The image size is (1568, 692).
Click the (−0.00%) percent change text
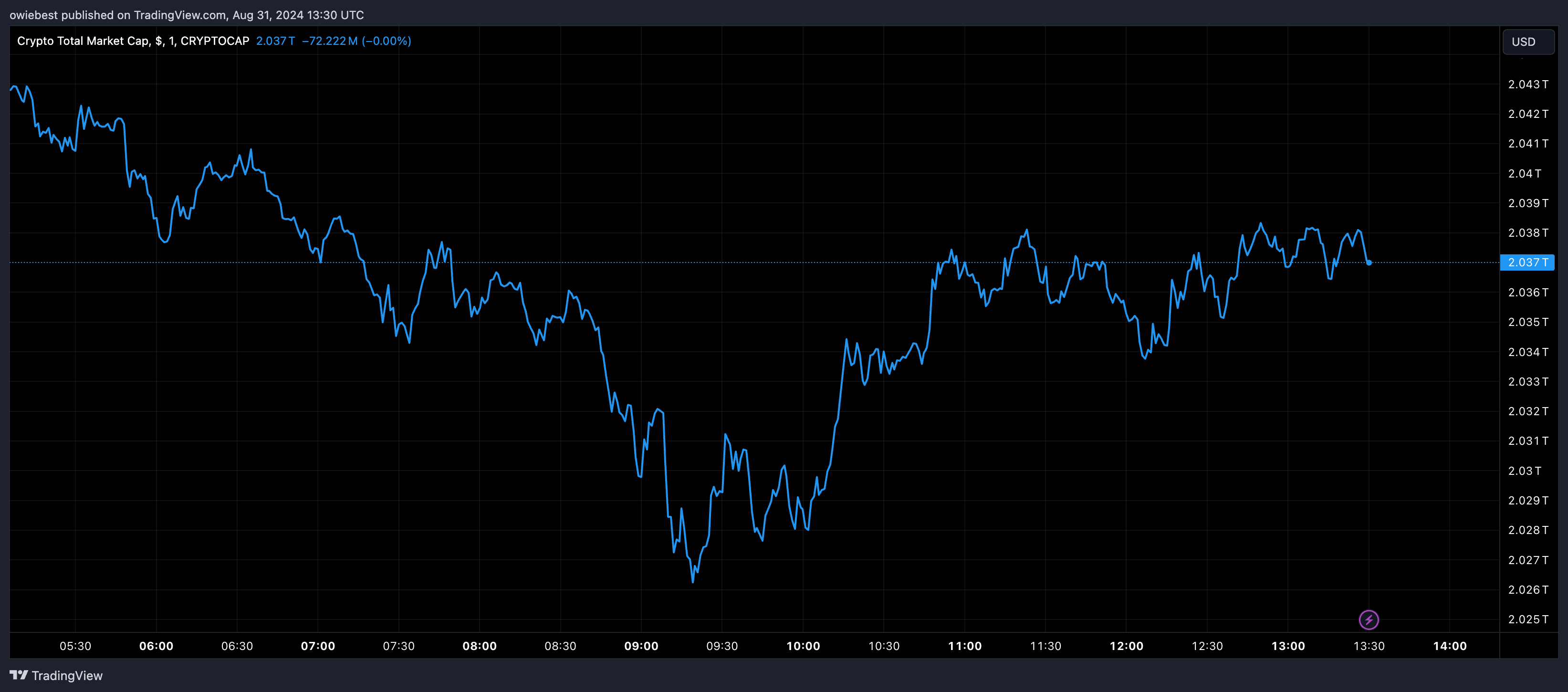click(x=387, y=41)
